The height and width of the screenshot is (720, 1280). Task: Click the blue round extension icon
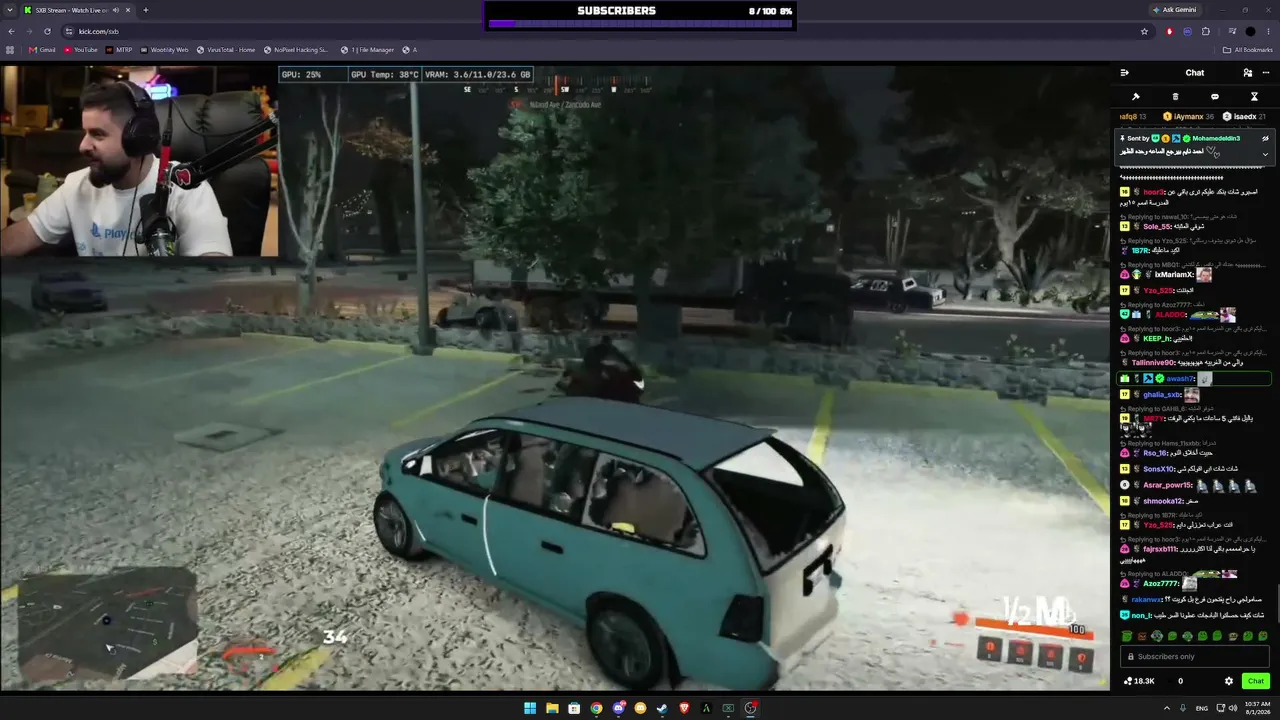pyautogui.click(x=1187, y=31)
